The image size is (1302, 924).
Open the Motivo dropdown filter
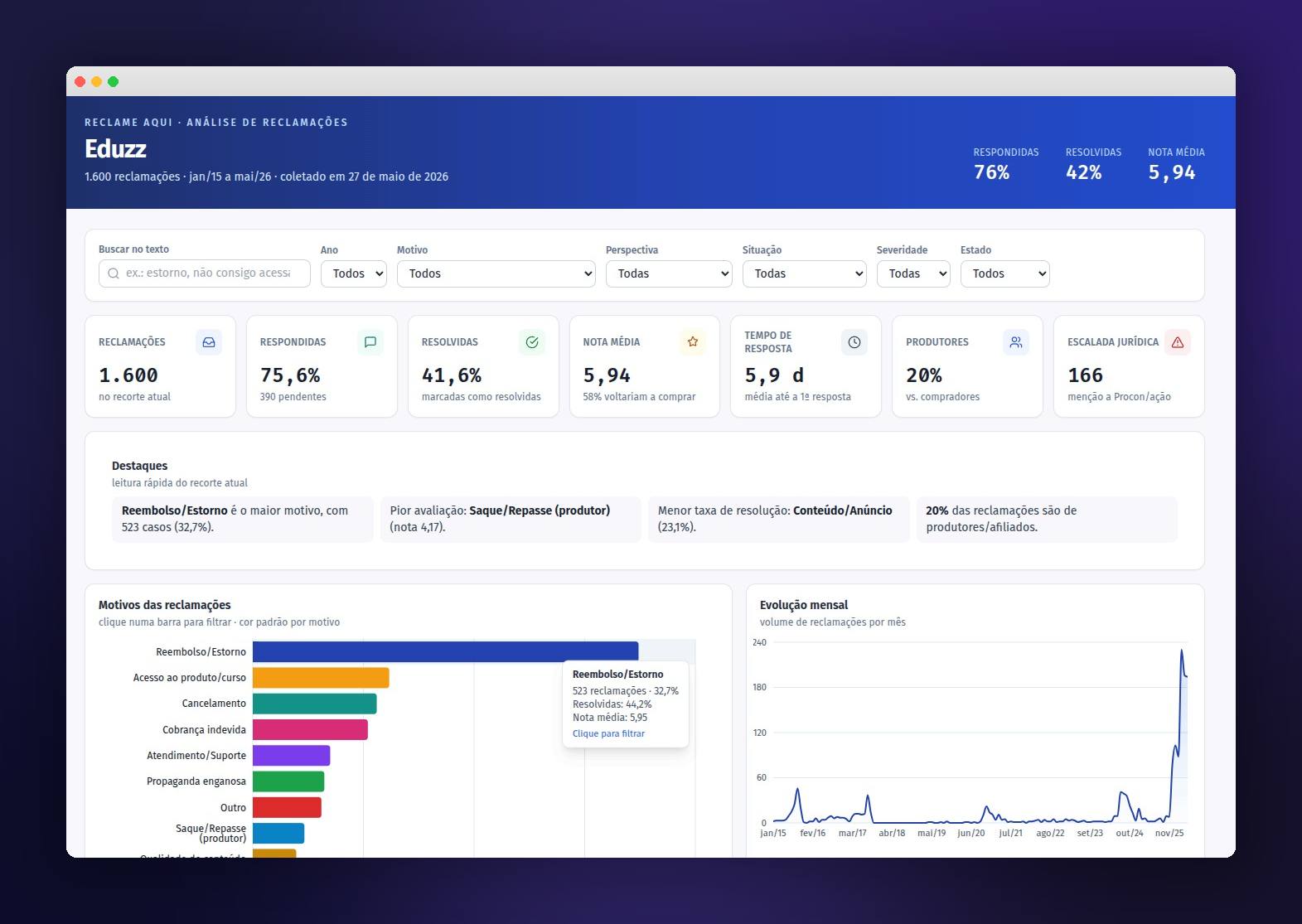(496, 273)
